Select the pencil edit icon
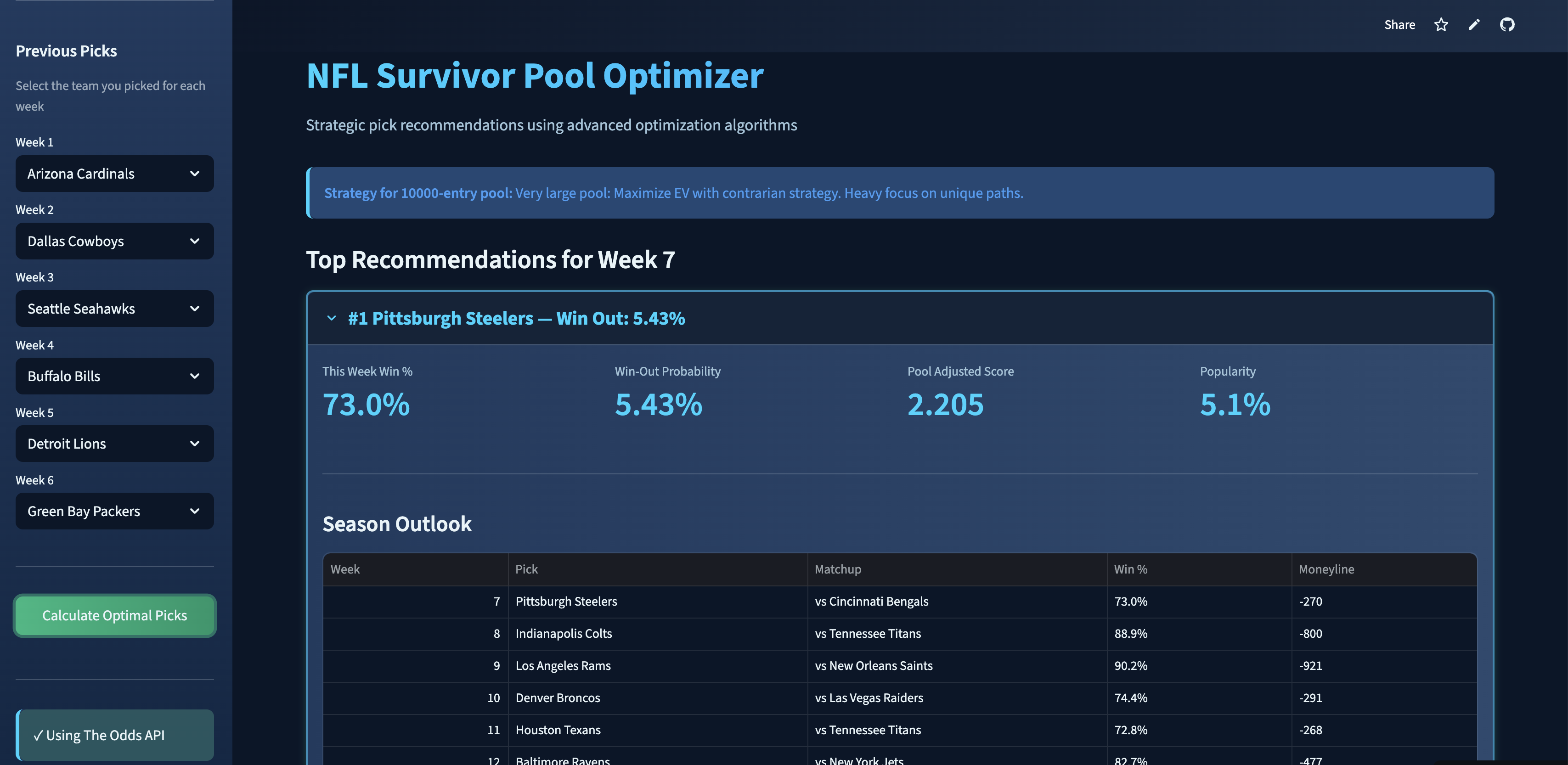 (1474, 24)
